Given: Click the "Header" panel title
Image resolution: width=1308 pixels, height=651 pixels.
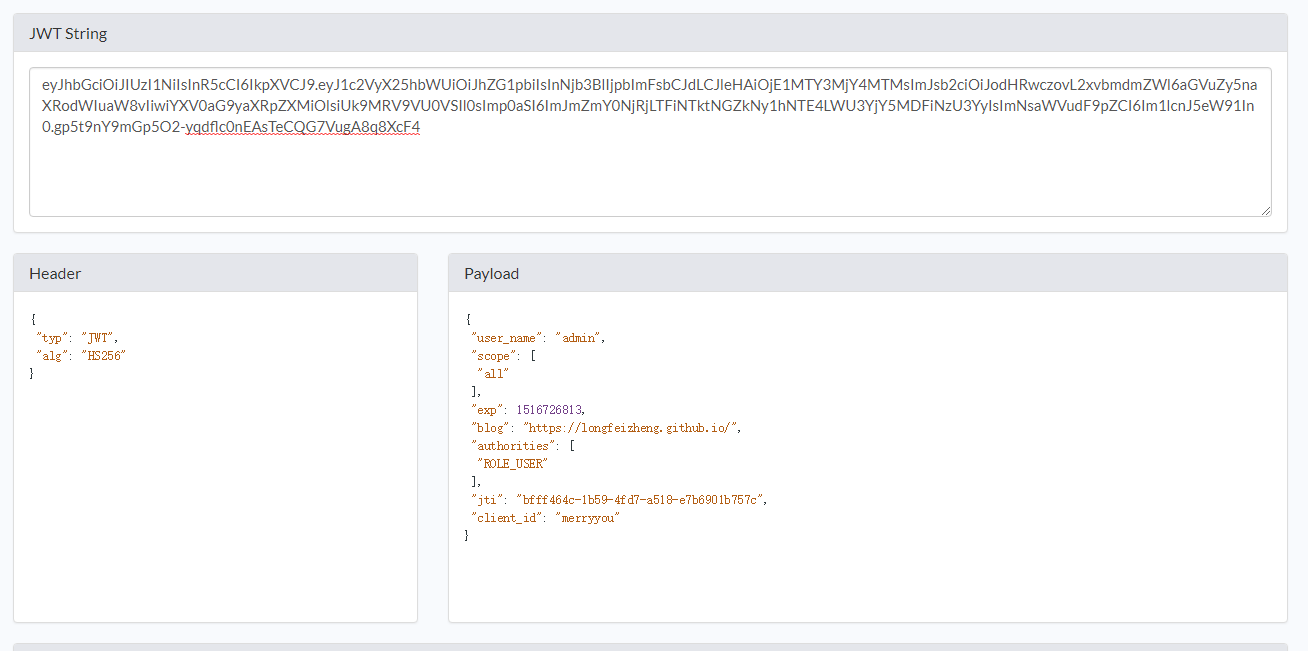Looking at the screenshot, I should 55,273.
